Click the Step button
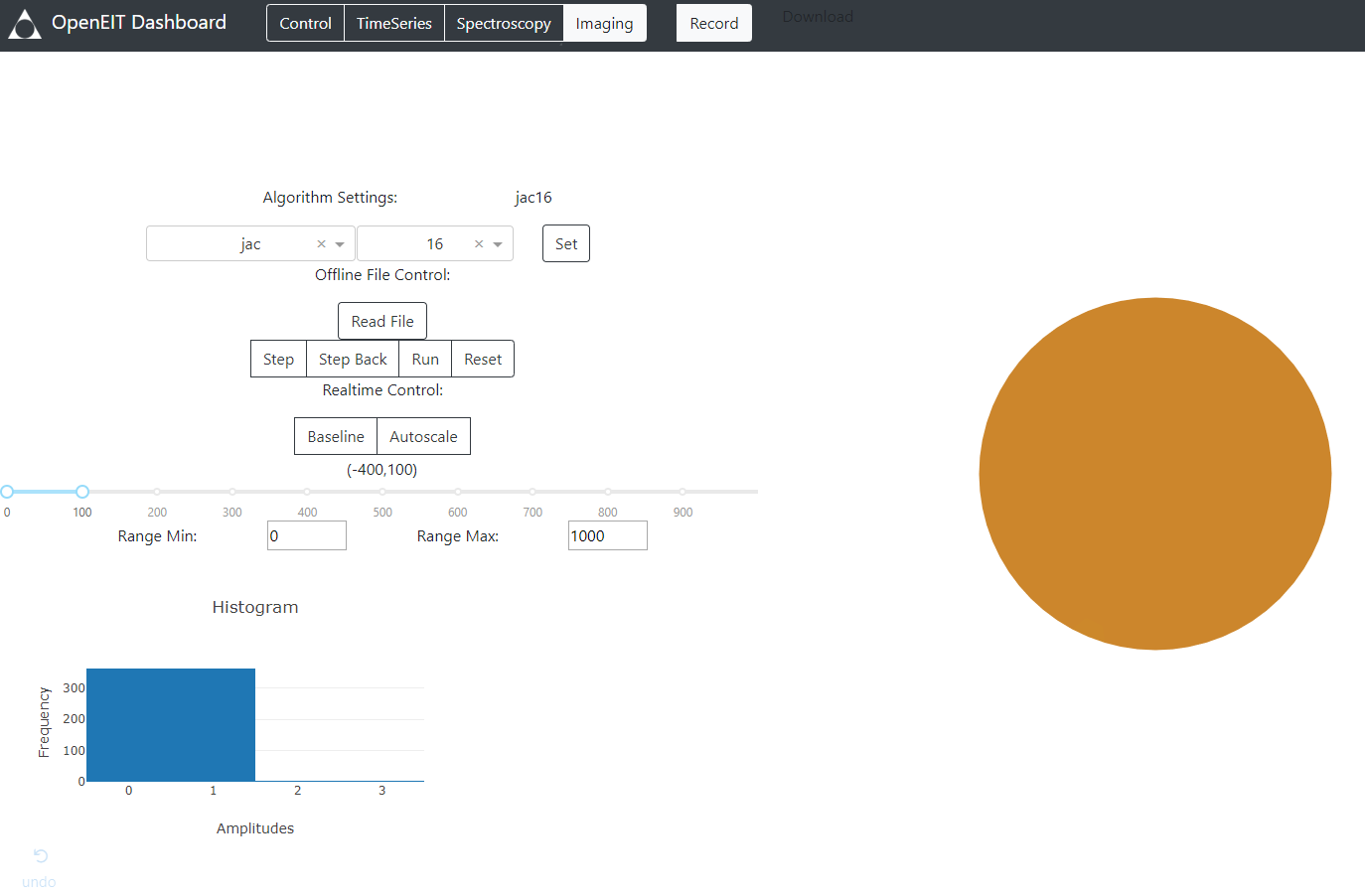Viewport: 1365px width, 896px height. click(278, 358)
